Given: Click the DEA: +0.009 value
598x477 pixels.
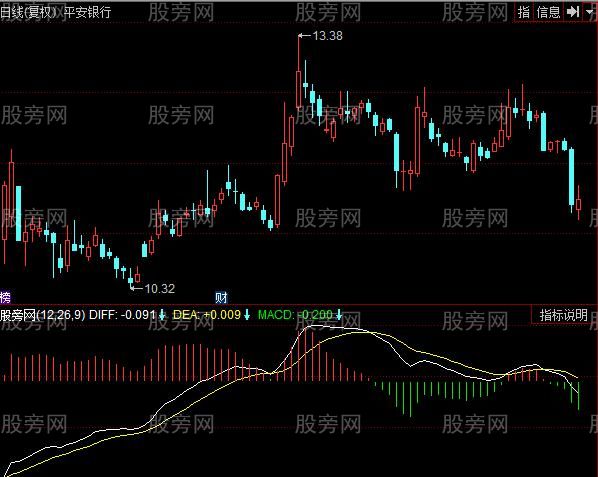Looking at the screenshot, I should coord(207,315).
